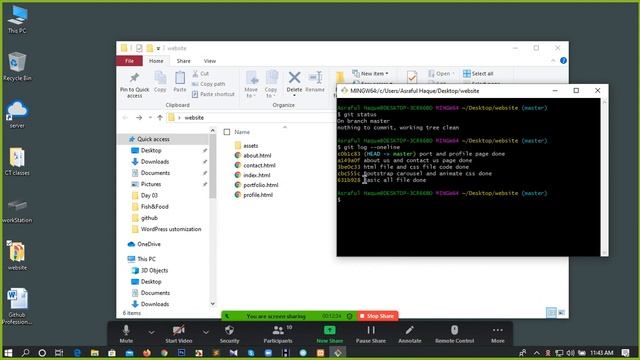Go back in Explorer navigation
The width and height of the screenshot is (640, 360).
click(x=125, y=118)
